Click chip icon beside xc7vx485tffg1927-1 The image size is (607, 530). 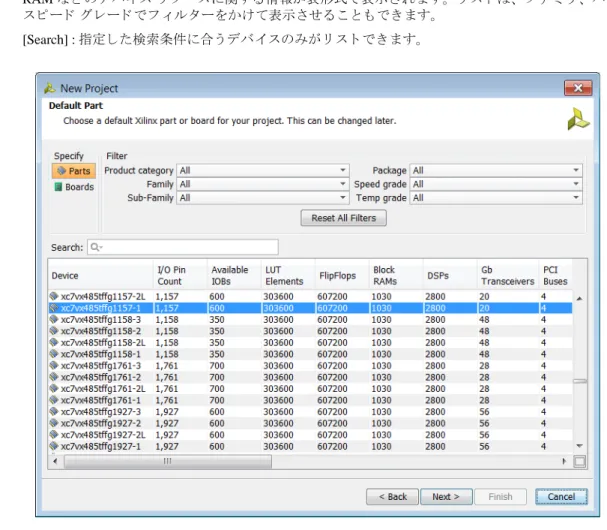(x=54, y=446)
